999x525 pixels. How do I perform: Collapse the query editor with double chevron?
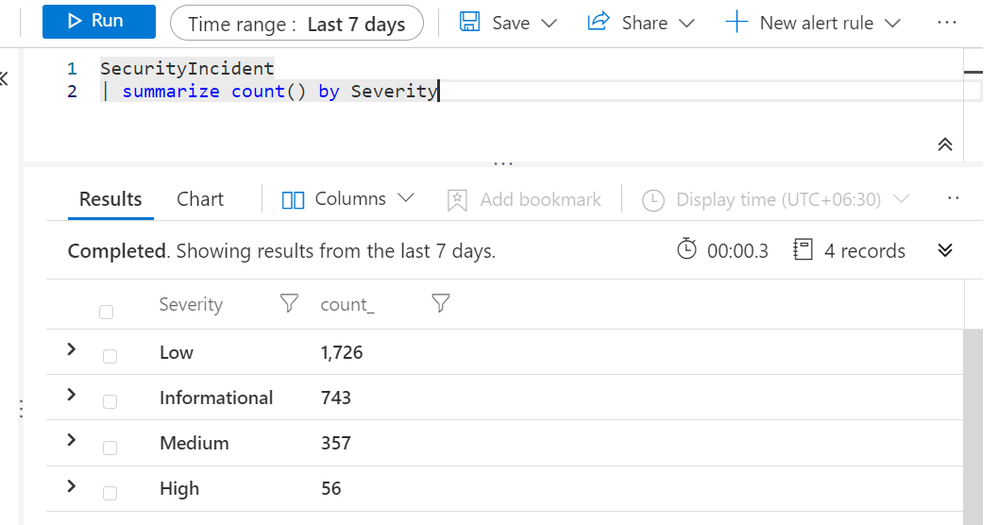[945, 145]
